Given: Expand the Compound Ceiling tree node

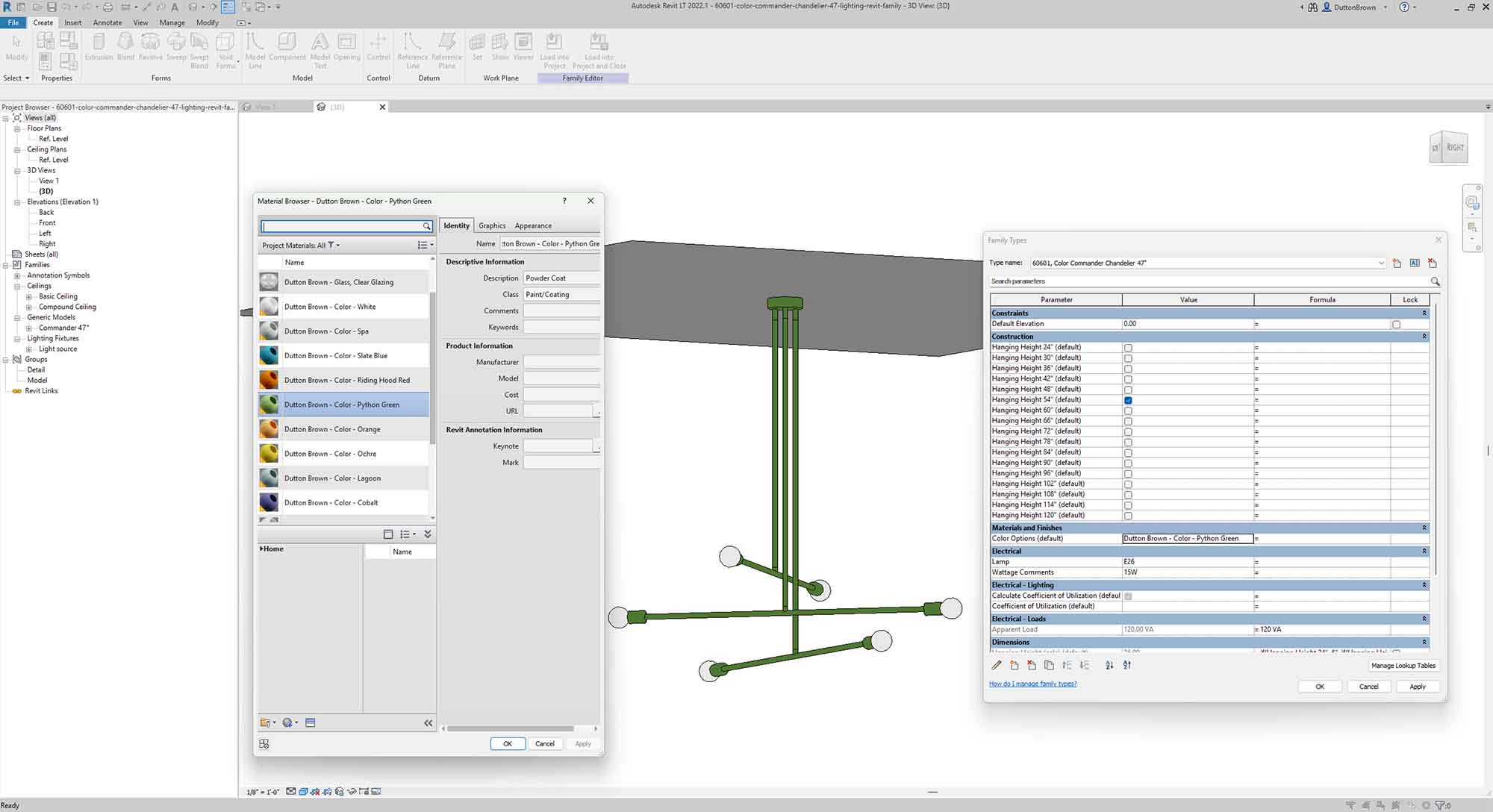Looking at the screenshot, I should (29, 307).
